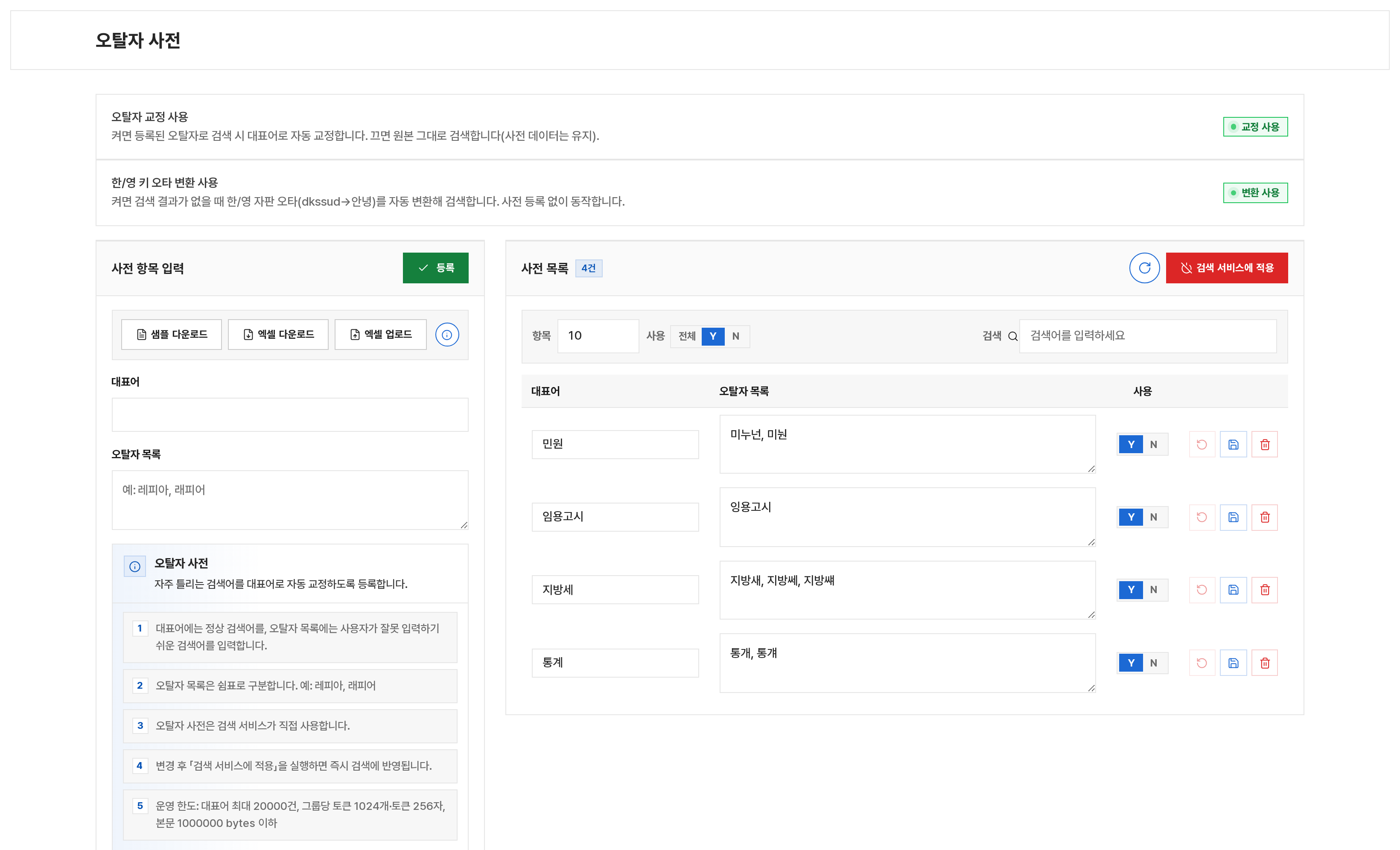Click the 오탈자 사전 page title

click(137, 41)
